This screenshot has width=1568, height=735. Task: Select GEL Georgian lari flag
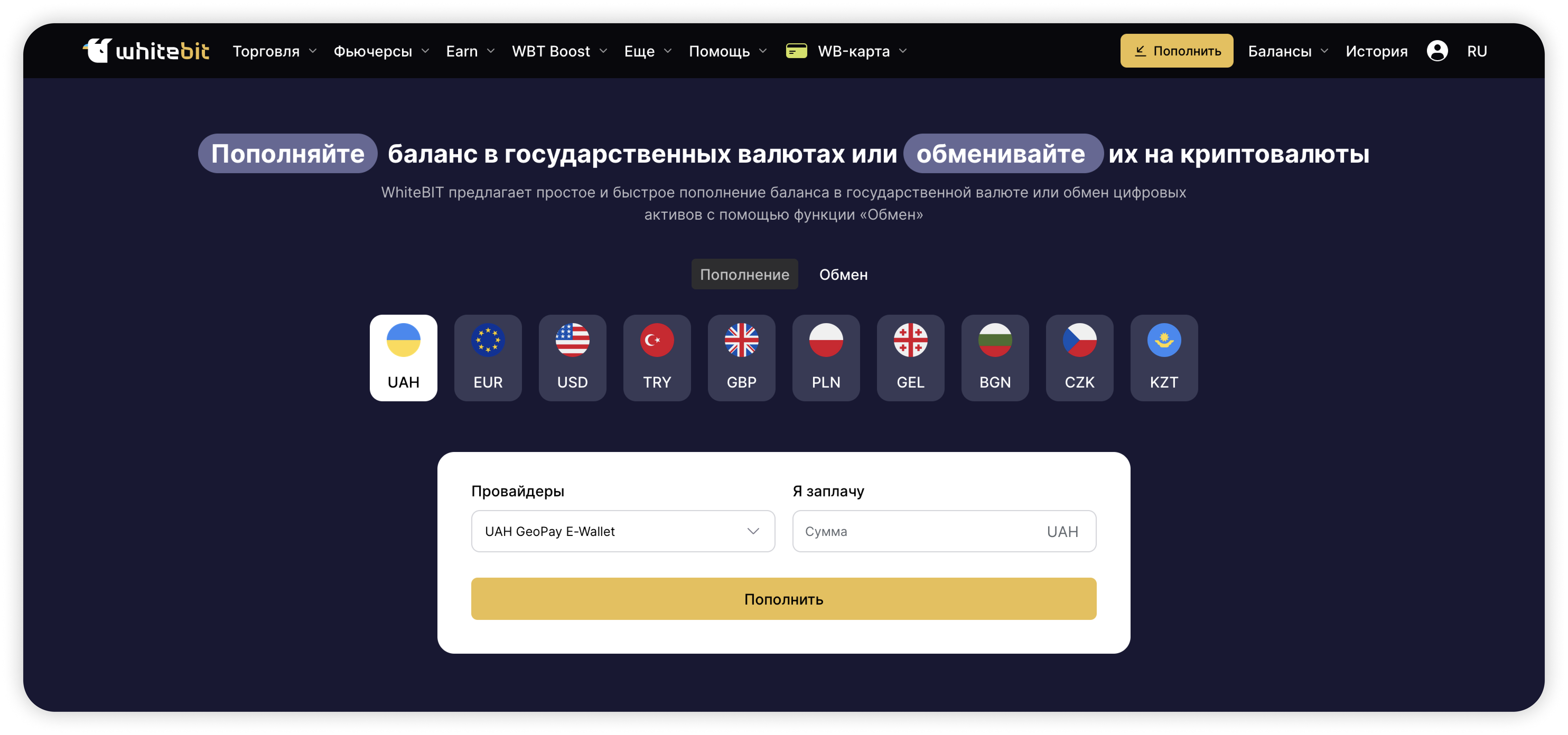pos(911,358)
